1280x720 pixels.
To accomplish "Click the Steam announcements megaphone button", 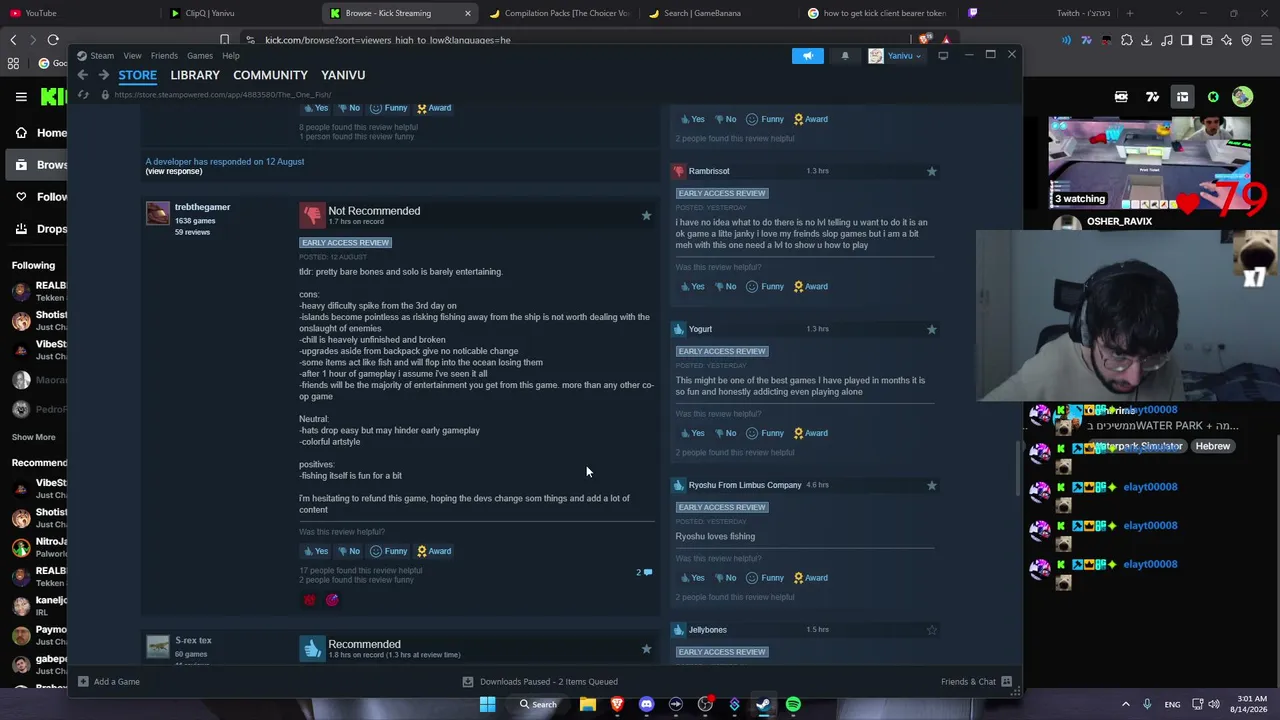I will [x=808, y=56].
